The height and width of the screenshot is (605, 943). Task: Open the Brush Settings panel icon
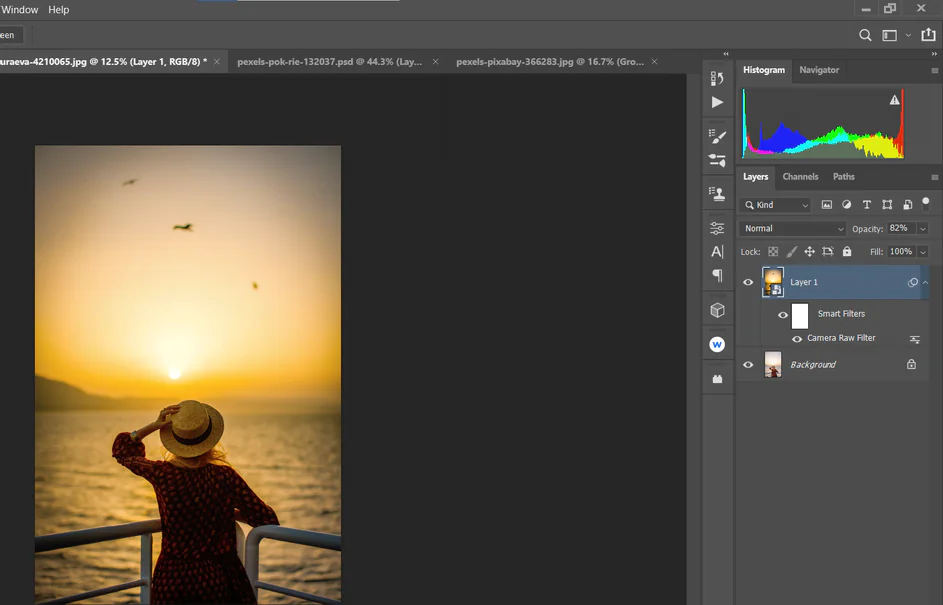coord(717,136)
